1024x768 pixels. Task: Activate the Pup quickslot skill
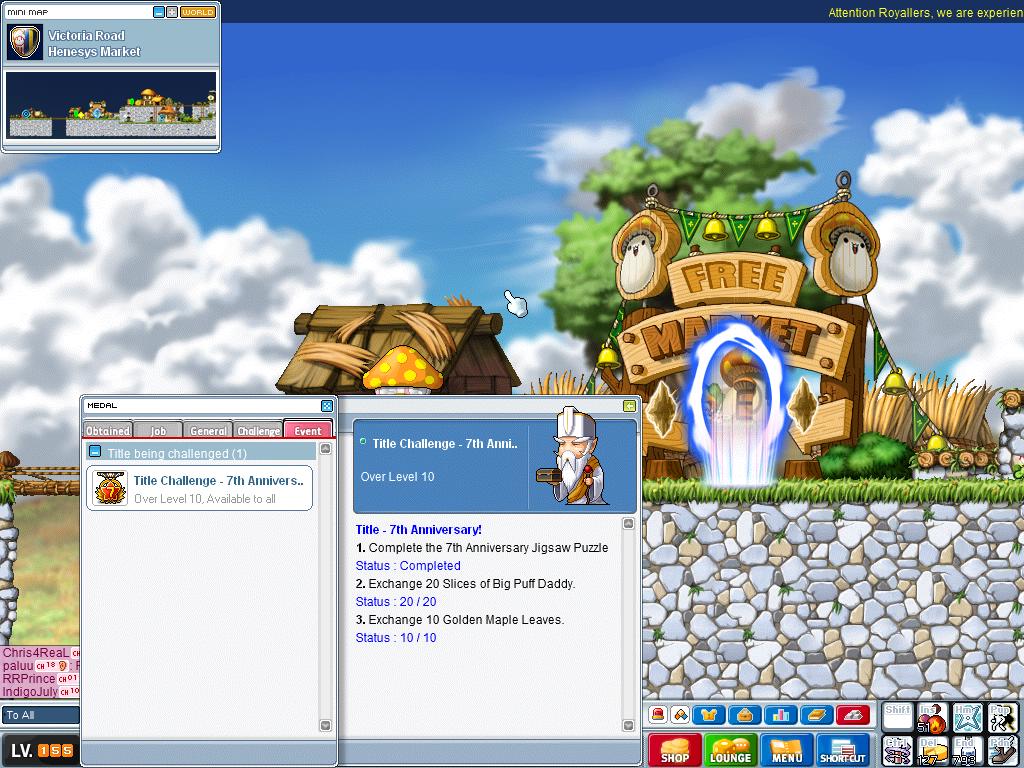coord(1002,717)
